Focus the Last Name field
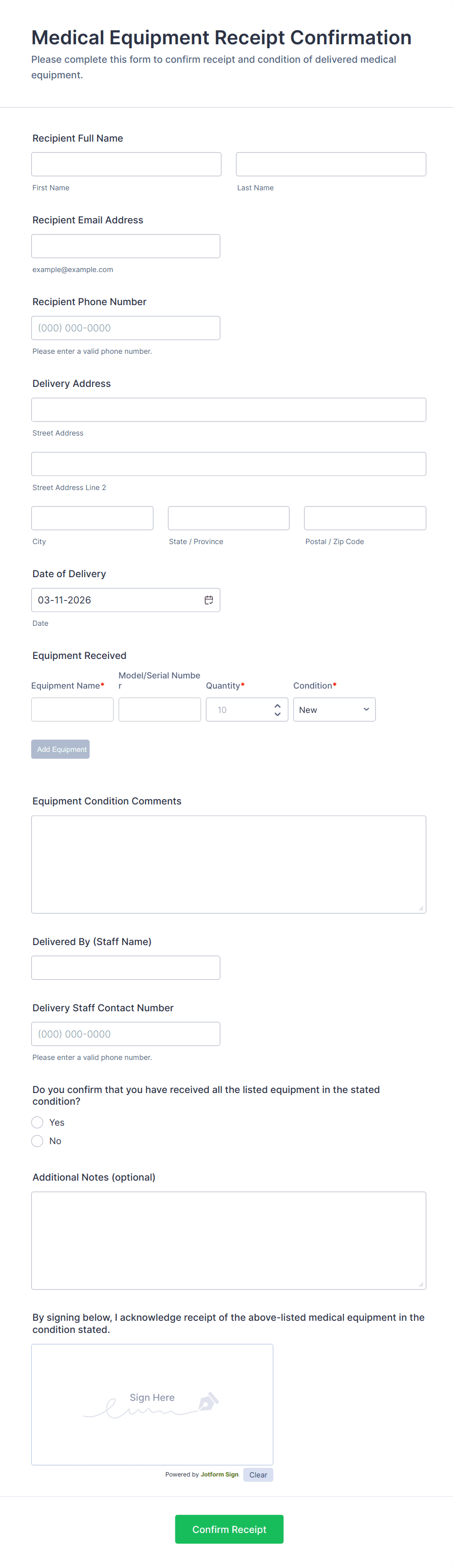 pyautogui.click(x=331, y=164)
